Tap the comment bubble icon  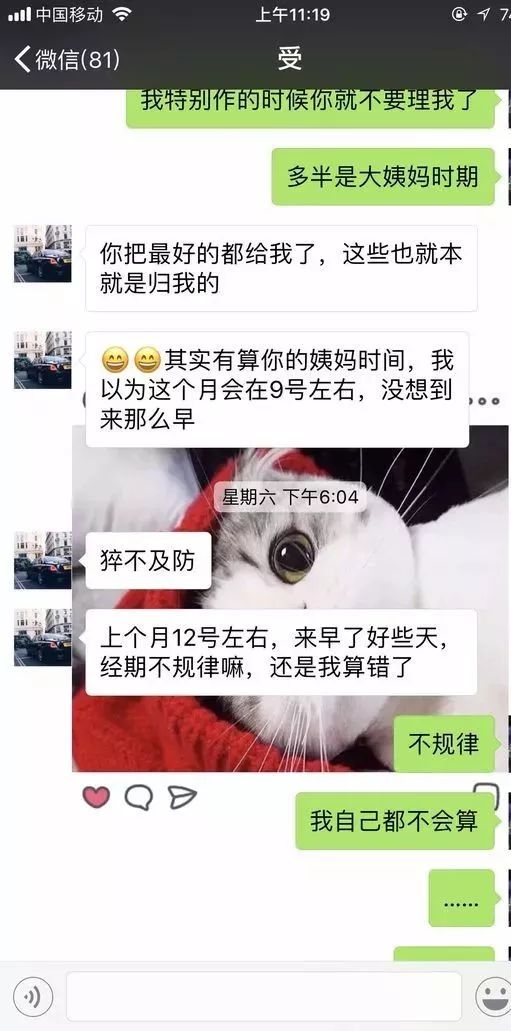pyautogui.click(x=139, y=797)
